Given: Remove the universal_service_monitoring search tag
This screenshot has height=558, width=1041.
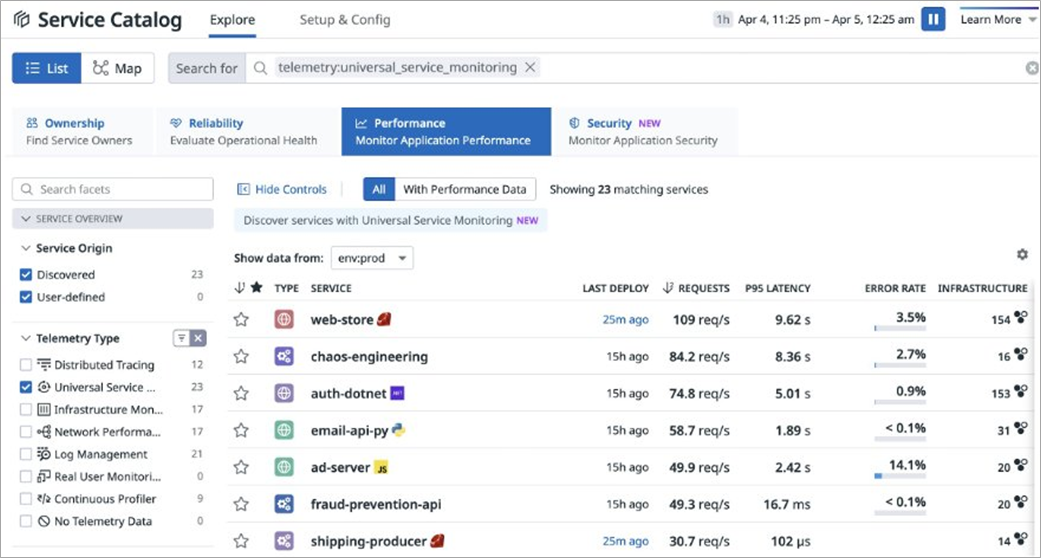Looking at the screenshot, I should pyautogui.click(x=531, y=68).
